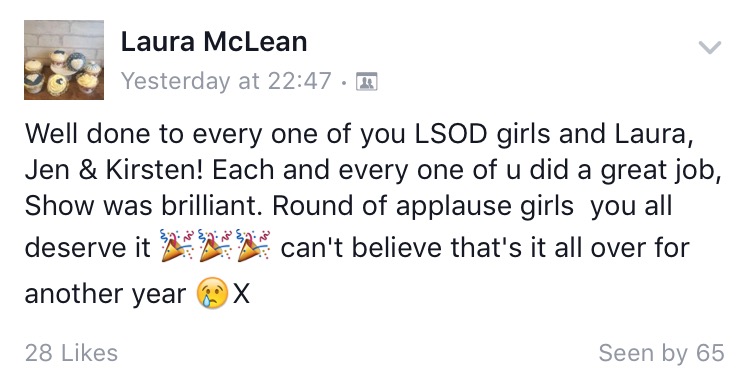The height and width of the screenshot is (389, 750).
Task: Open Laura McLean's cupcake profile picture
Action: [64, 60]
